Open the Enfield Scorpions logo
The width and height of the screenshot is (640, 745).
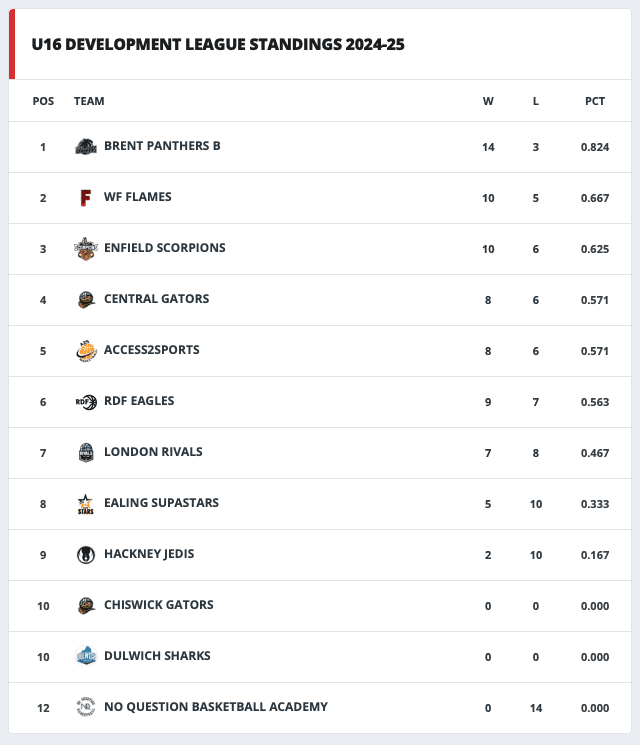(x=86, y=248)
